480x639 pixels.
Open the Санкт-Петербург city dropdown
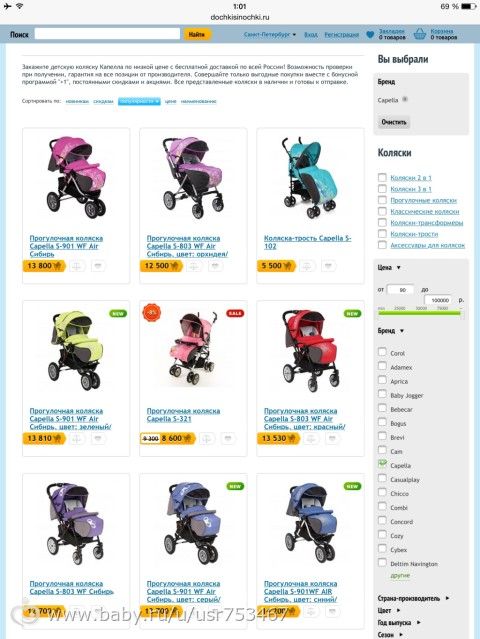(270, 35)
